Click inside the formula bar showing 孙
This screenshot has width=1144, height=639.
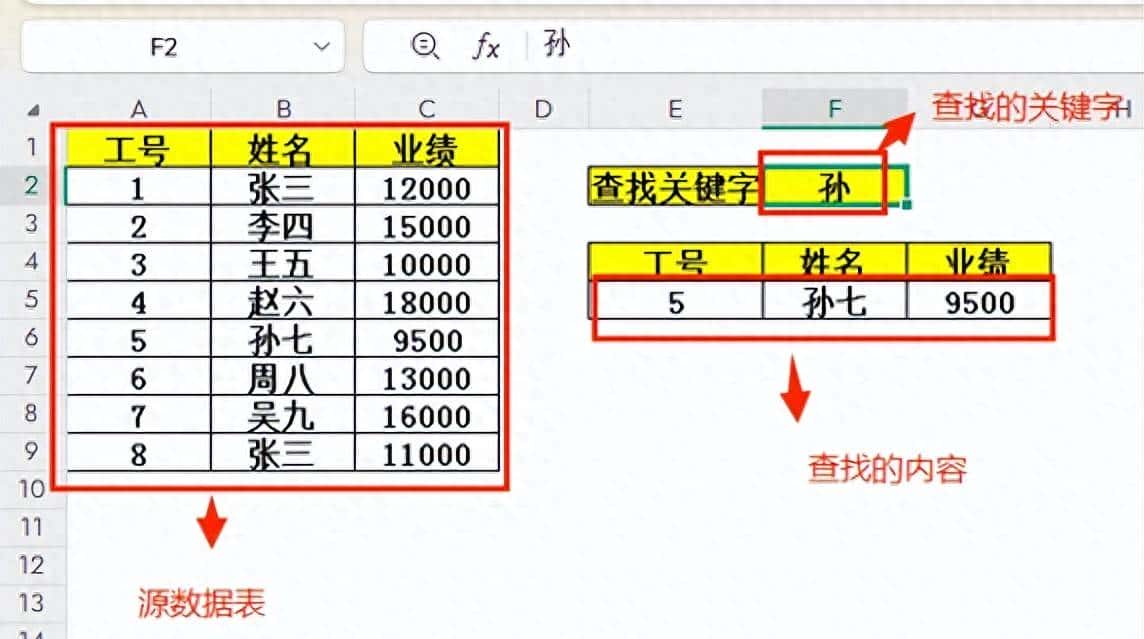point(554,46)
